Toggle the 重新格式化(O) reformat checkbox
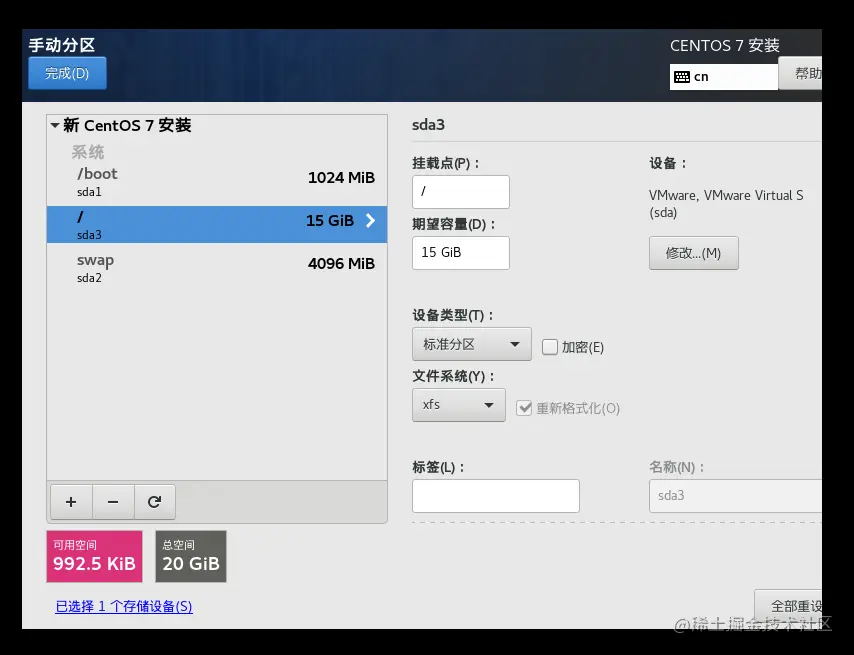This screenshot has width=854, height=655. [x=524, y=408]
